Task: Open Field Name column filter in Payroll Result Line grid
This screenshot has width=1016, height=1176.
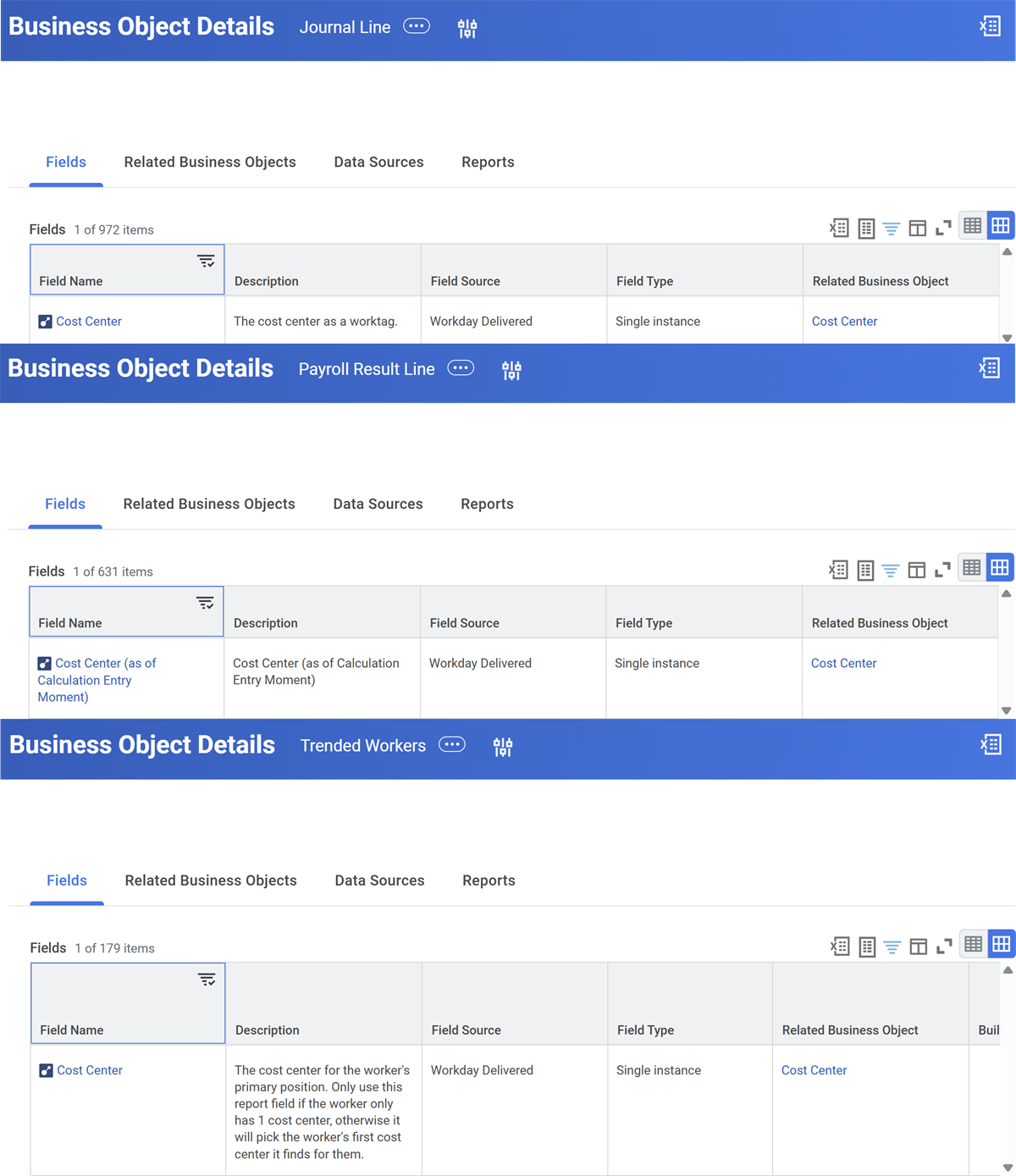Action: click(x=205, y=603)
